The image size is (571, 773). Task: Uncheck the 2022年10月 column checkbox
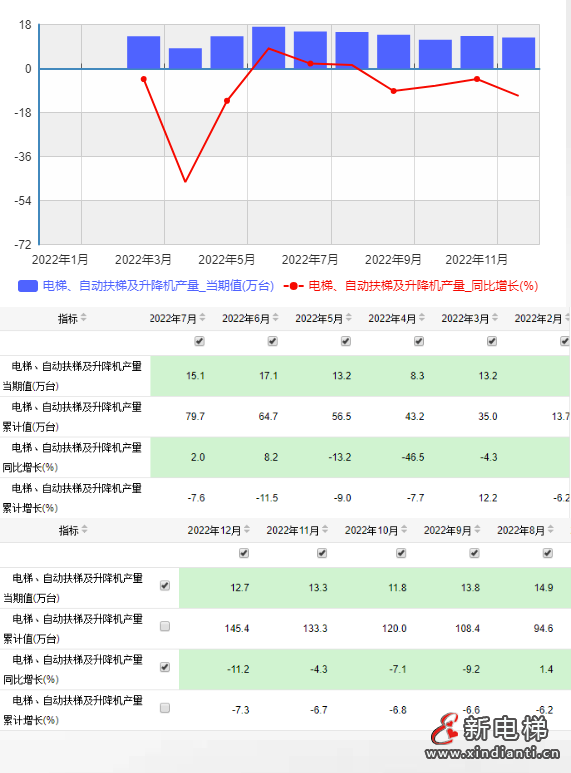[401, 553]
